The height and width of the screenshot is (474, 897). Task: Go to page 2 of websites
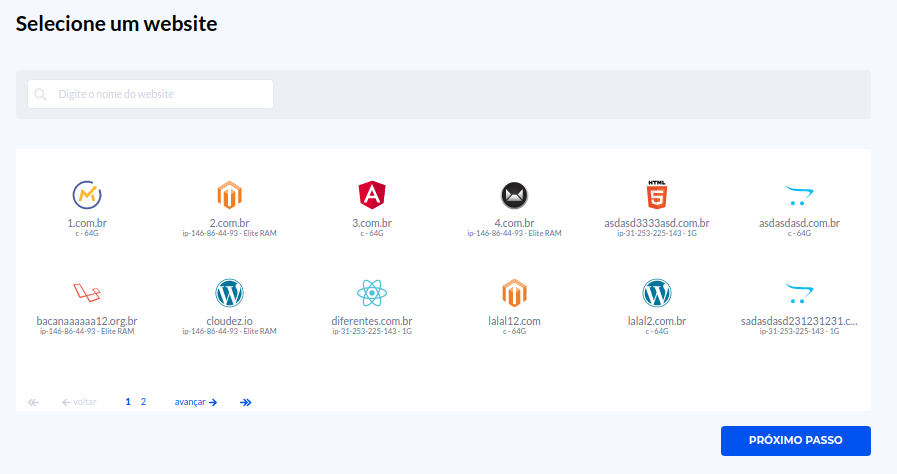point(143,402)
